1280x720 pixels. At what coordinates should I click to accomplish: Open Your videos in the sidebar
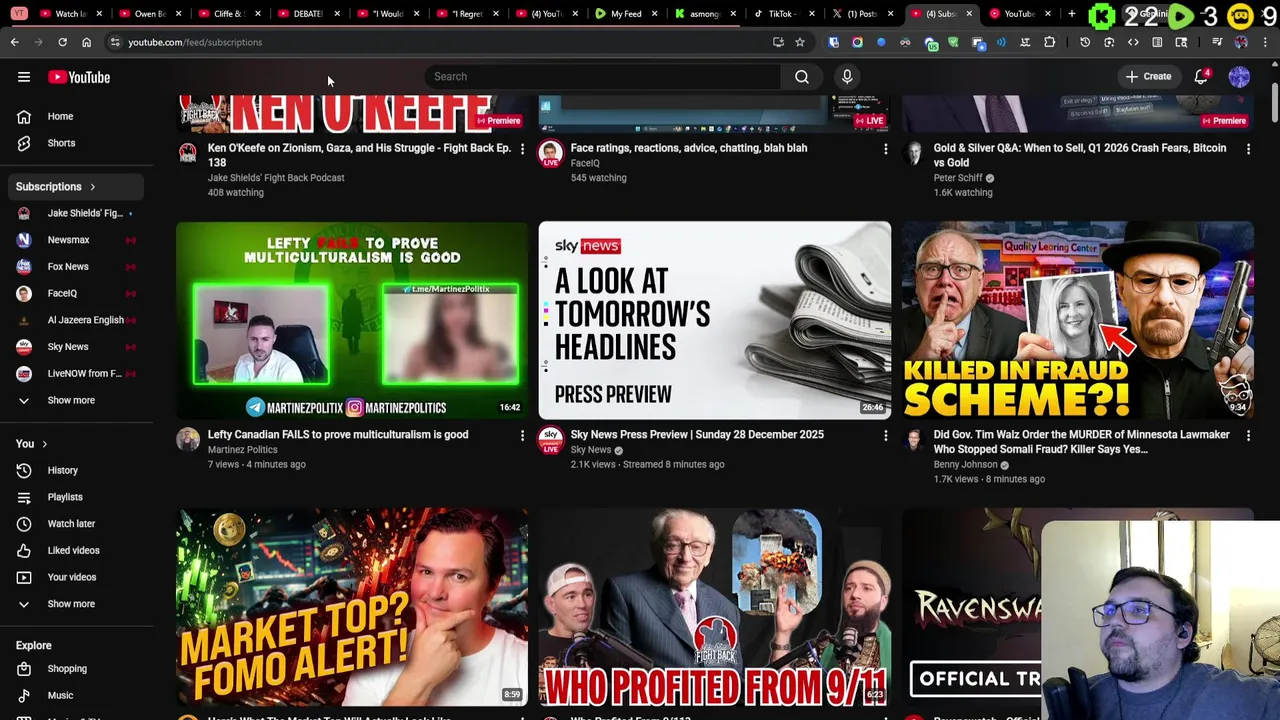coord(77,577)
